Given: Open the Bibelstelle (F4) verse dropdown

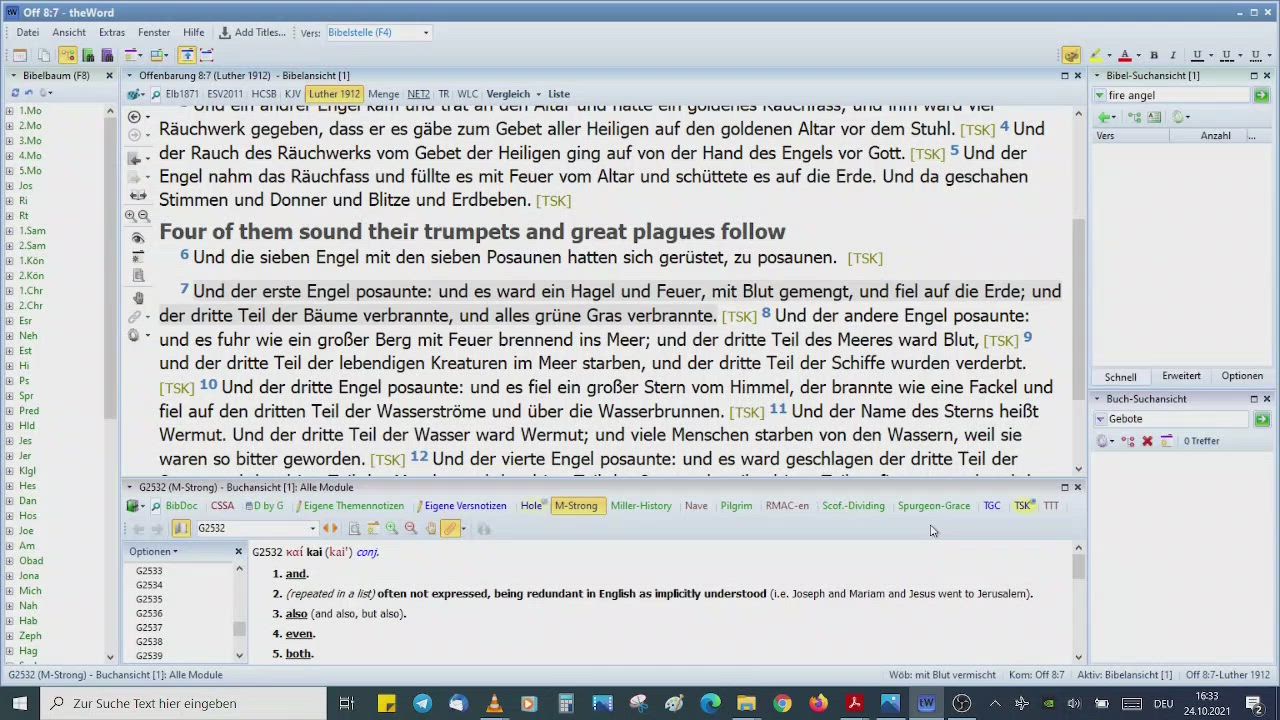Looking at the screenshot, I should [425, 33].
